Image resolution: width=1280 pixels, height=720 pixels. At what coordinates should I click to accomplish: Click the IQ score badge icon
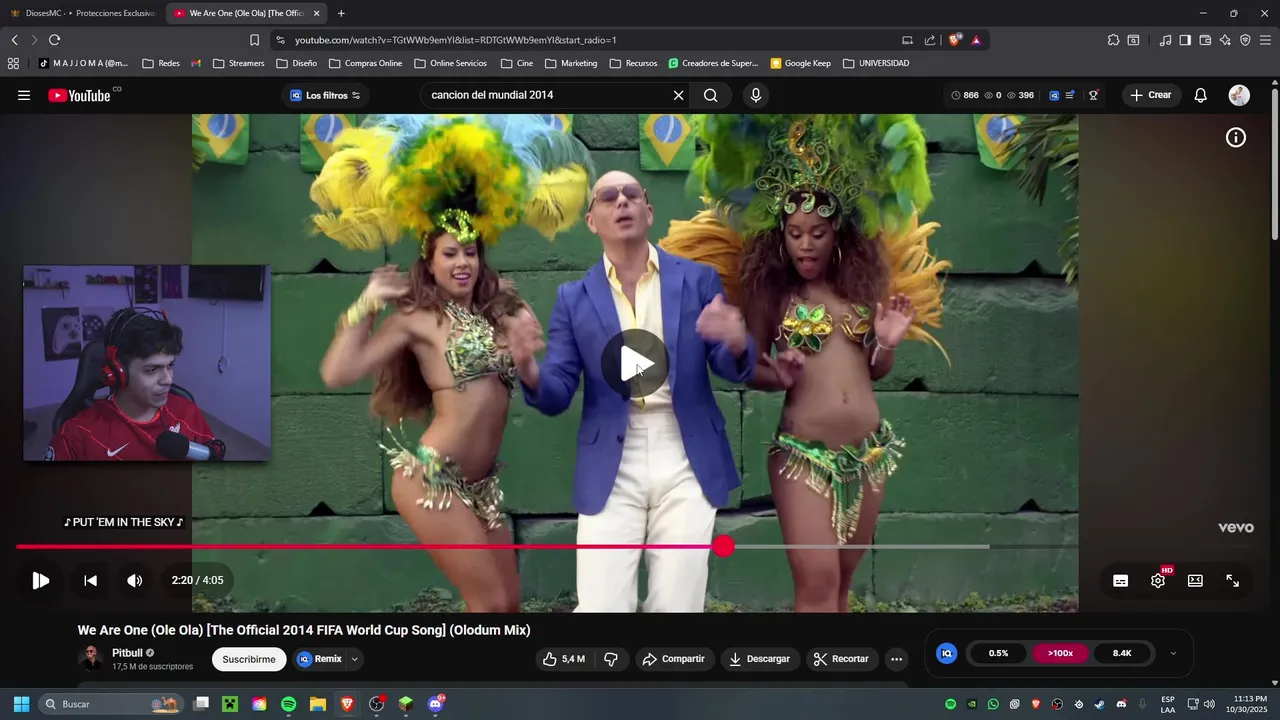click(946, 653)
